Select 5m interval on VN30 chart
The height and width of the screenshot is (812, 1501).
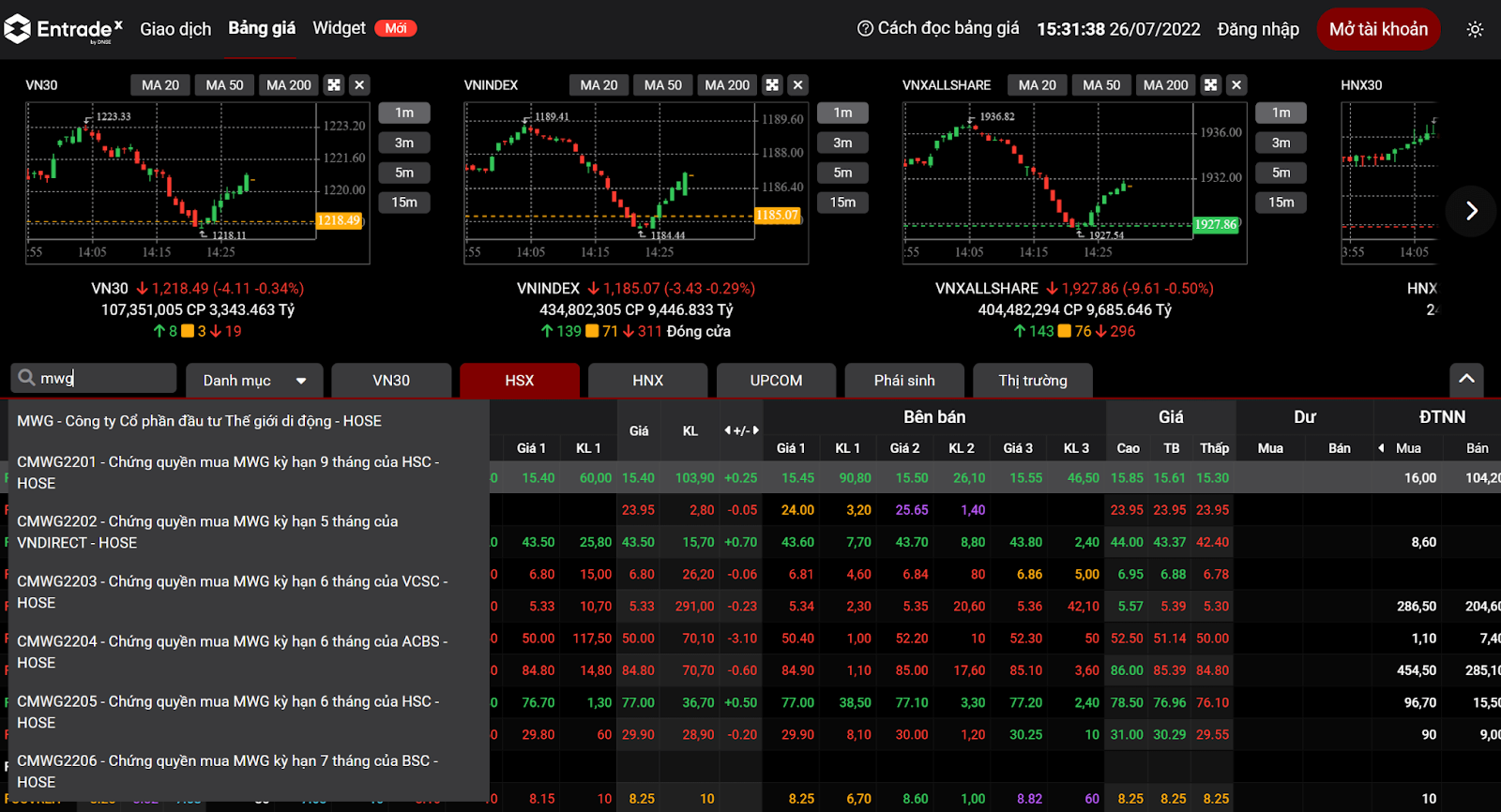(x=404, y=173)
